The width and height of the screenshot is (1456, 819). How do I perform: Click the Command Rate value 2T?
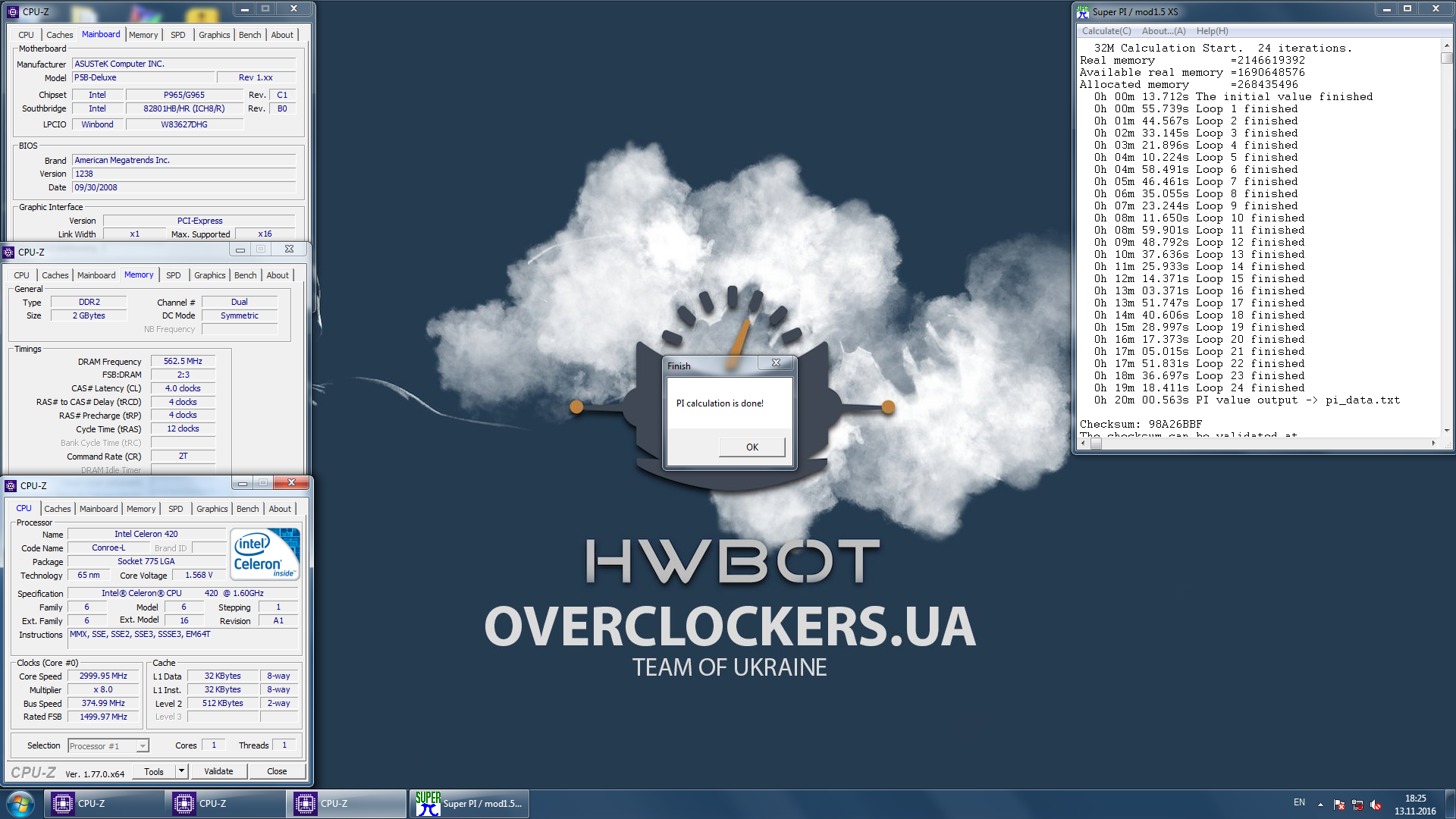[x=183, y=457]
